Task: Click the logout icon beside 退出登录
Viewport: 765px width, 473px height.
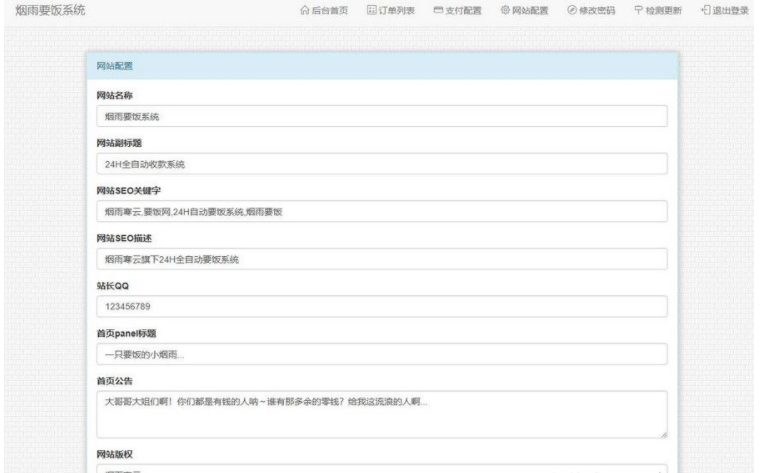Action: pyautogui.click(x=706, y=10)
